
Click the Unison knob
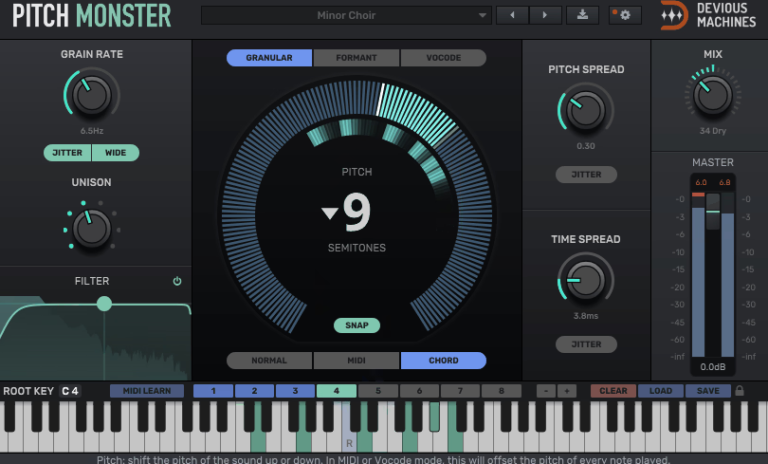(92, 228)
